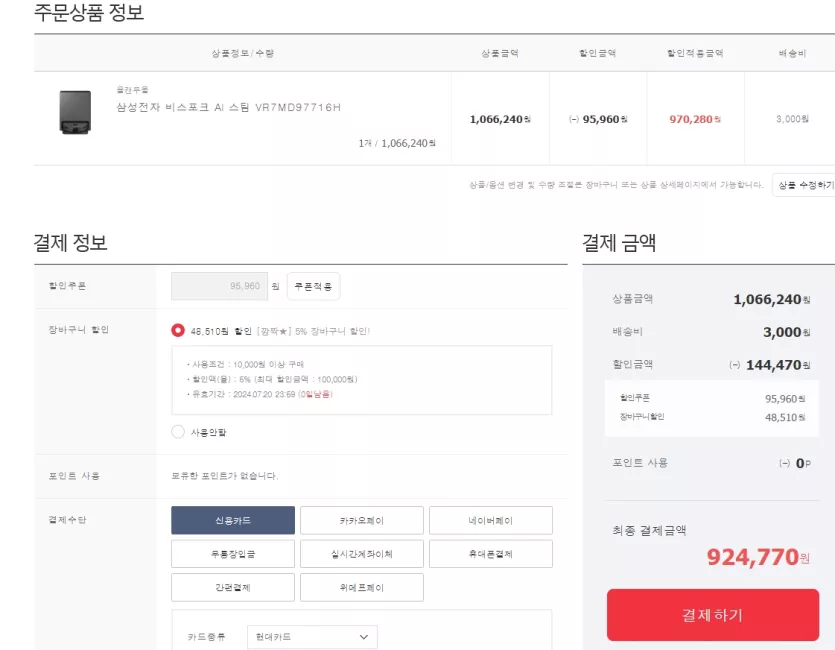Click the 배송비 3,000원 value in payment summary
835x650 pixels.
pyautogui.click(x=786, y=332)
